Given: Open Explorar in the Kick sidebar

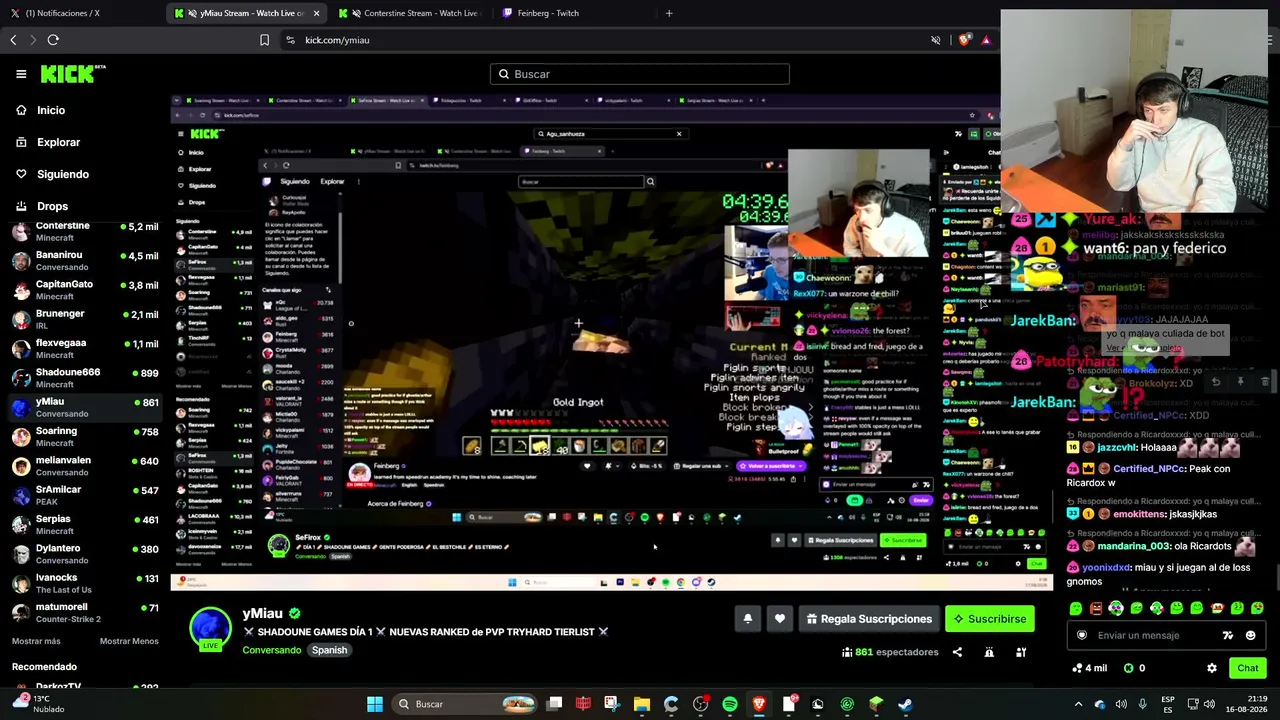Looking at the screenshot, I should coord(58,142).
